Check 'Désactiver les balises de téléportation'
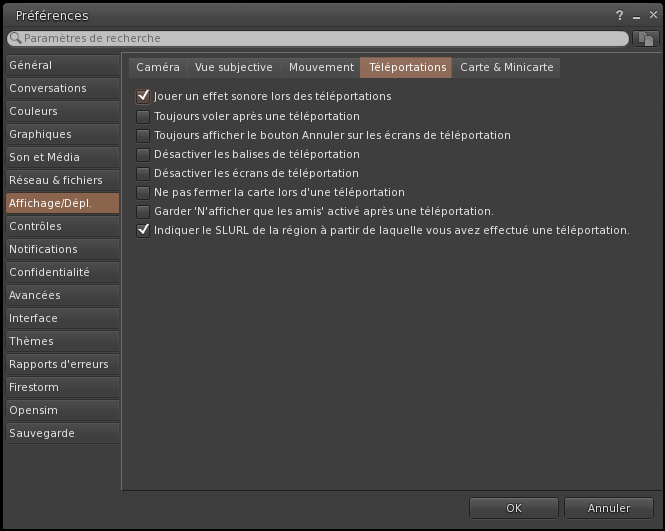 pyautogui.click(x=143, y=154)
